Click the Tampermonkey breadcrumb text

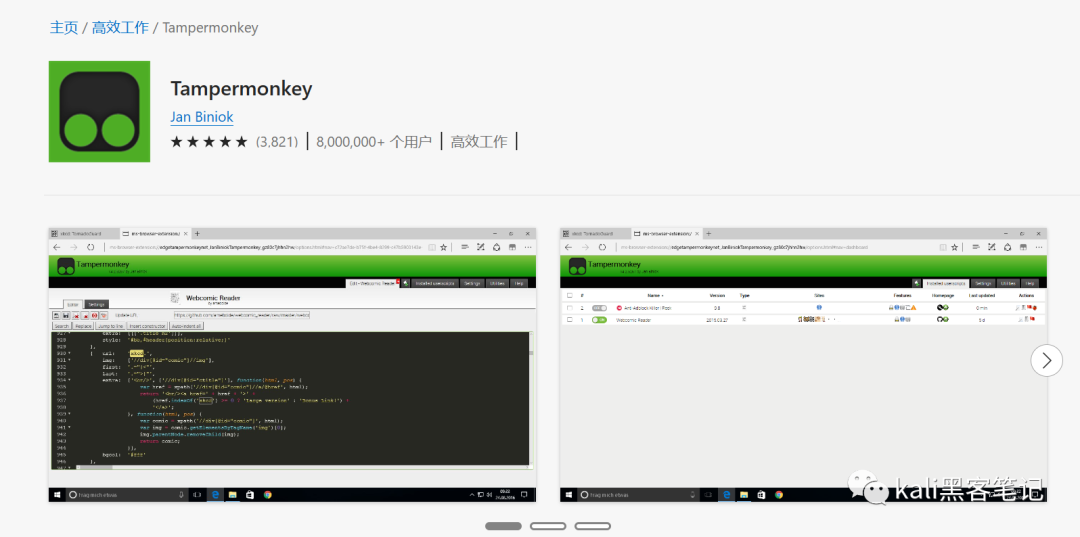[x=210, y=28]
